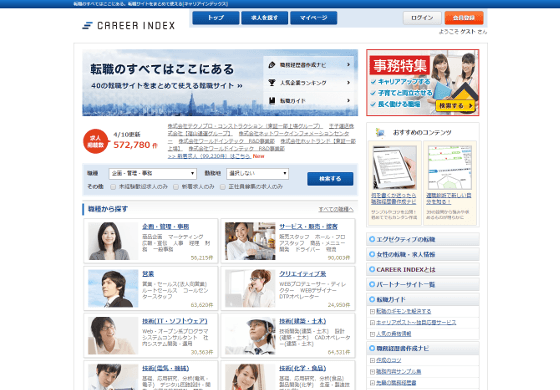The width and height of the screenshot is (560, 390).
Task: Click the 営業 businessman photo
Action: tap(113, 289)
